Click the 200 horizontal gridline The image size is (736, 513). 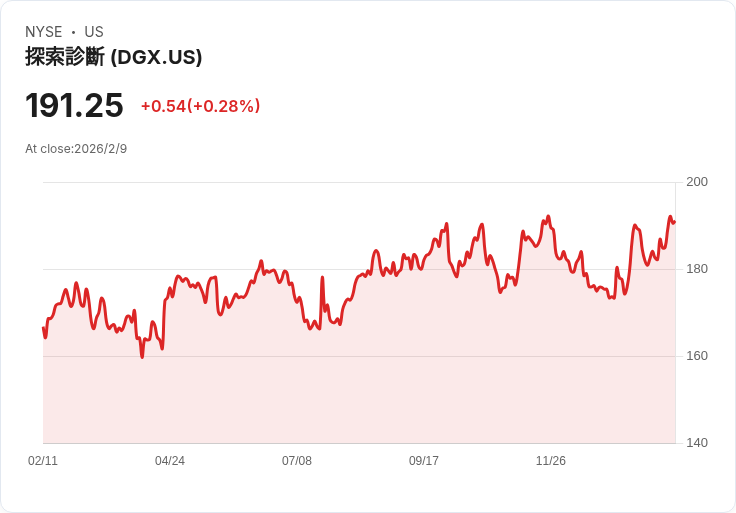click(x=359, y=182)
